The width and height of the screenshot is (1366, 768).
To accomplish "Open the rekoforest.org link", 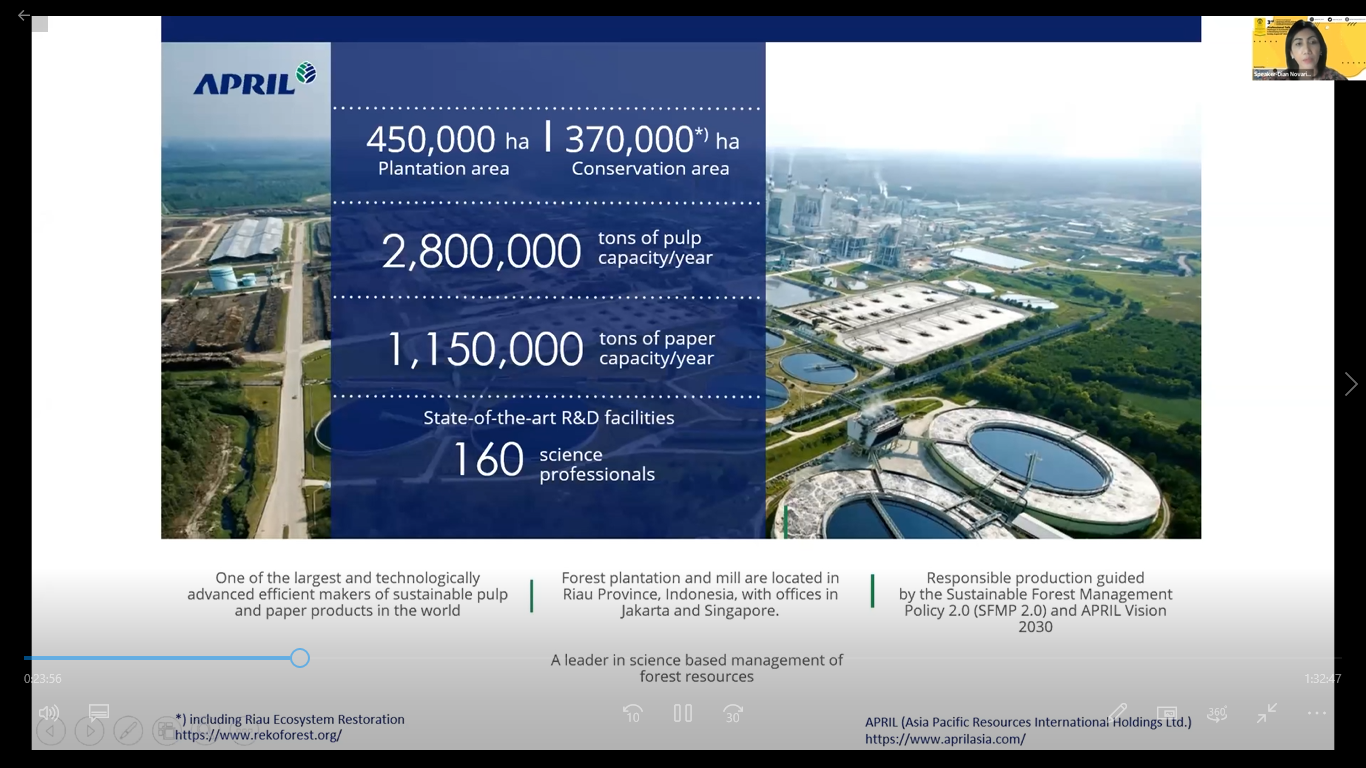I will 258,735.
